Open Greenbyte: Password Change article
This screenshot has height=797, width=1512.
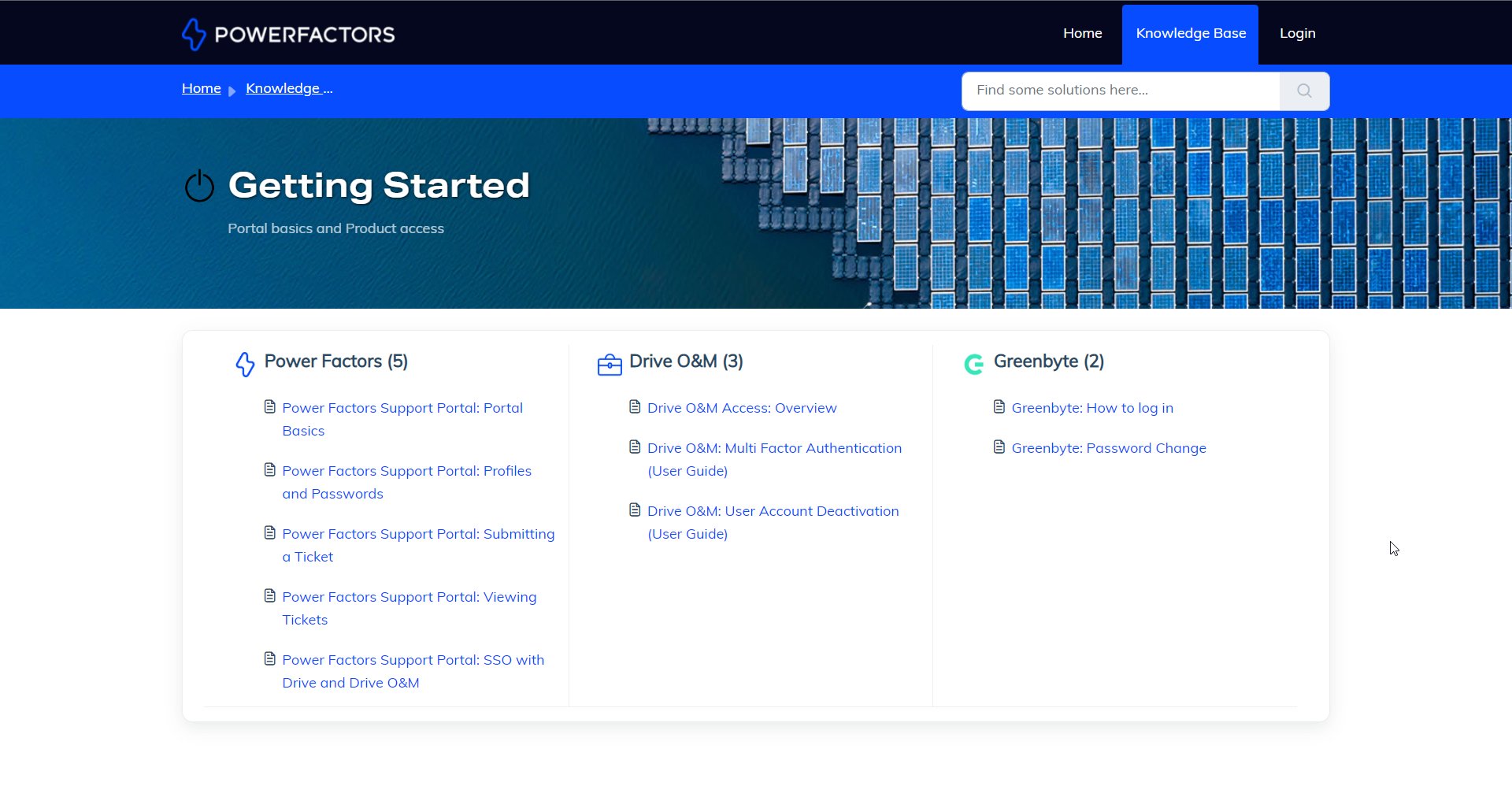[x=1109, y=448]
